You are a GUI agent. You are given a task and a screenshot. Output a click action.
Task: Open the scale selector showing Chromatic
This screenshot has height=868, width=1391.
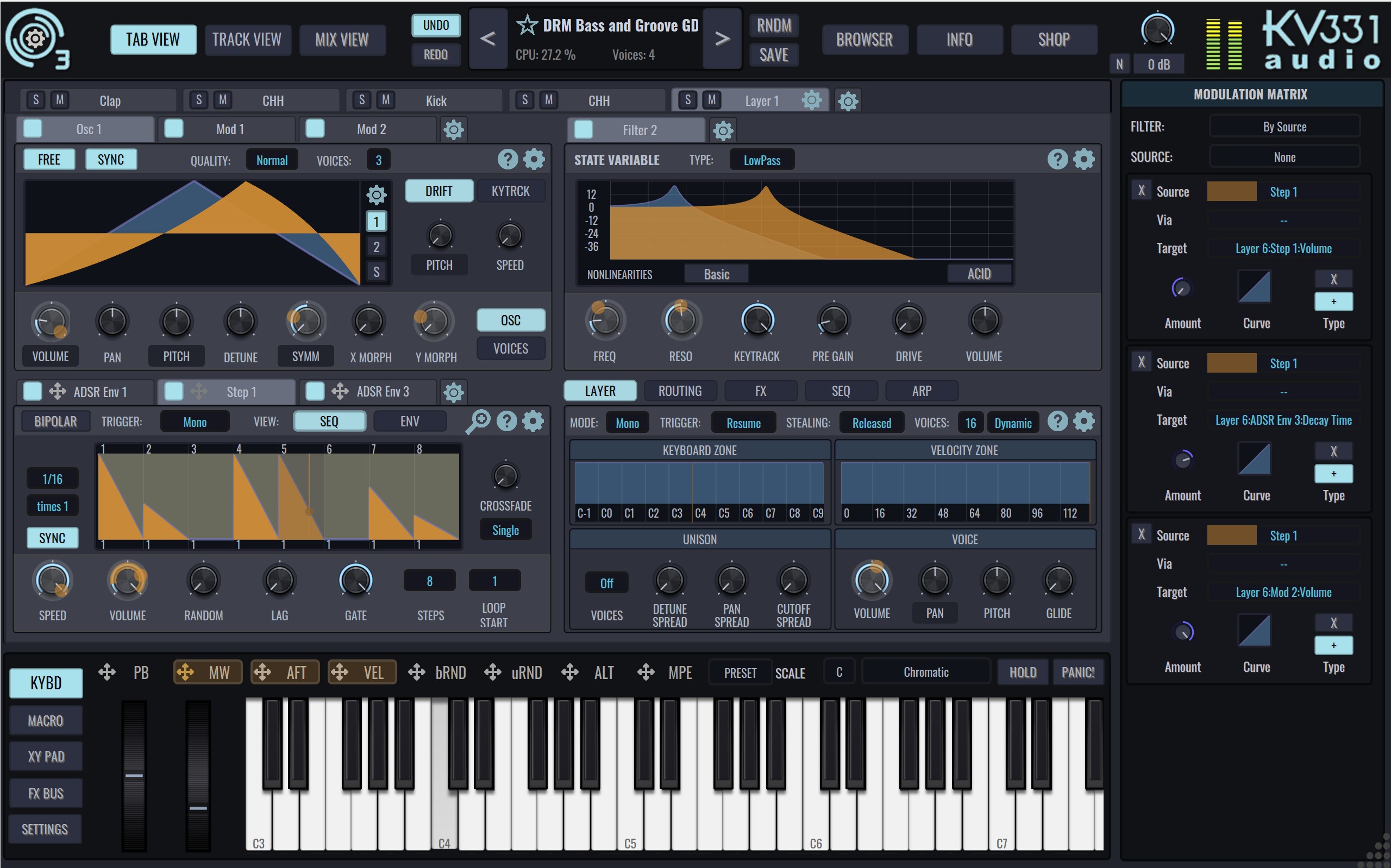click(925, 672)
